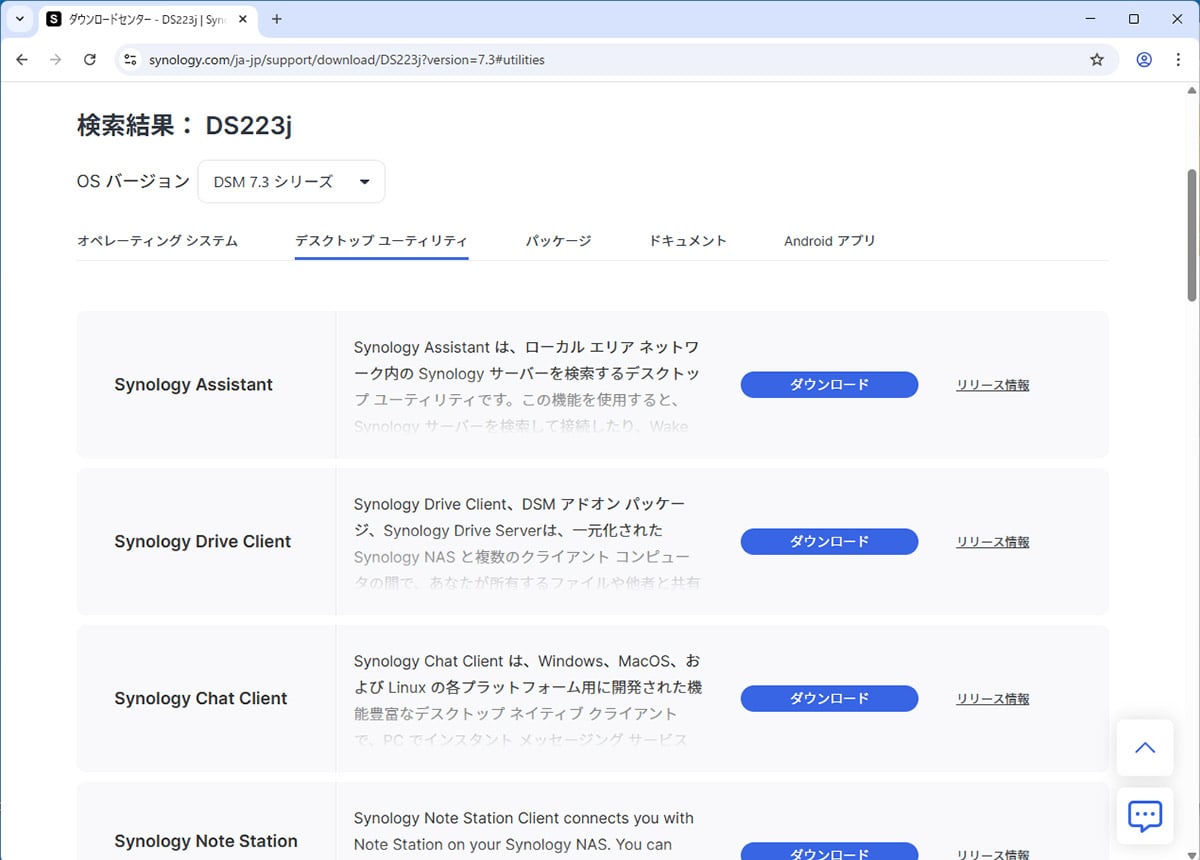Open a new browser tab
Viewport: 1200px width, 860px height.
coord(277,19)
